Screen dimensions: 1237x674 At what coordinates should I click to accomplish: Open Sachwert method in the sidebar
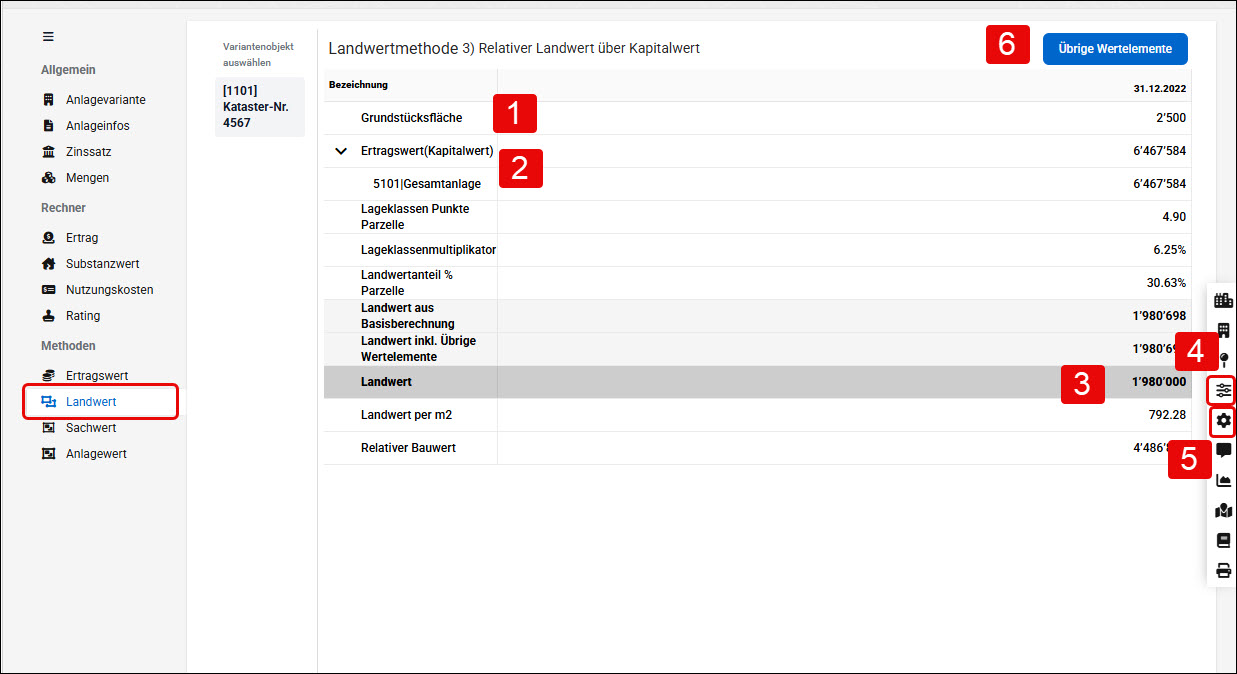91,428
